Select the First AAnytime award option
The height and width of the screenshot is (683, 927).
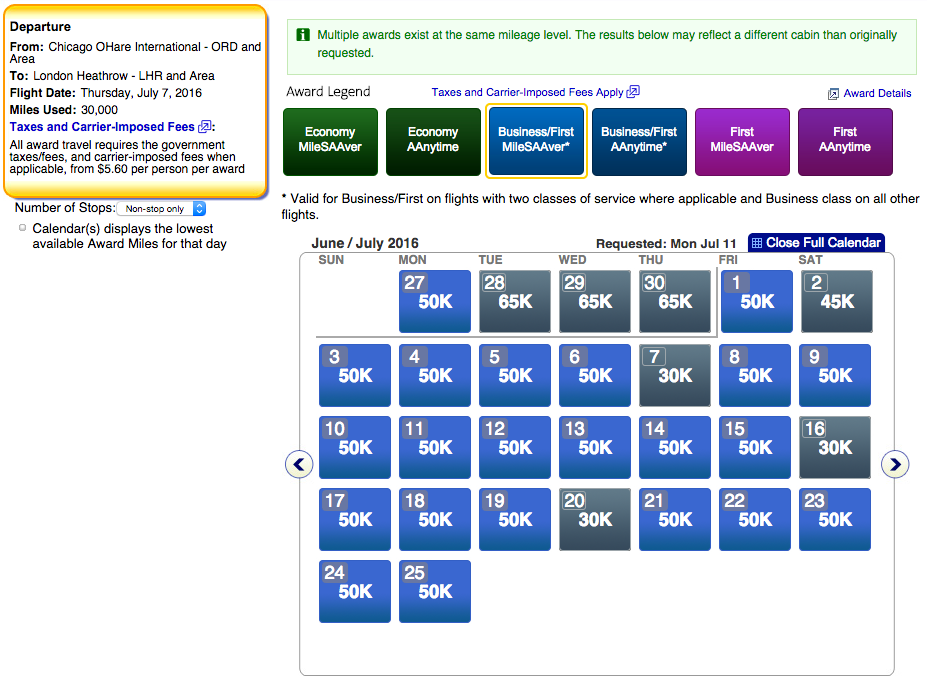coord(845,140)
